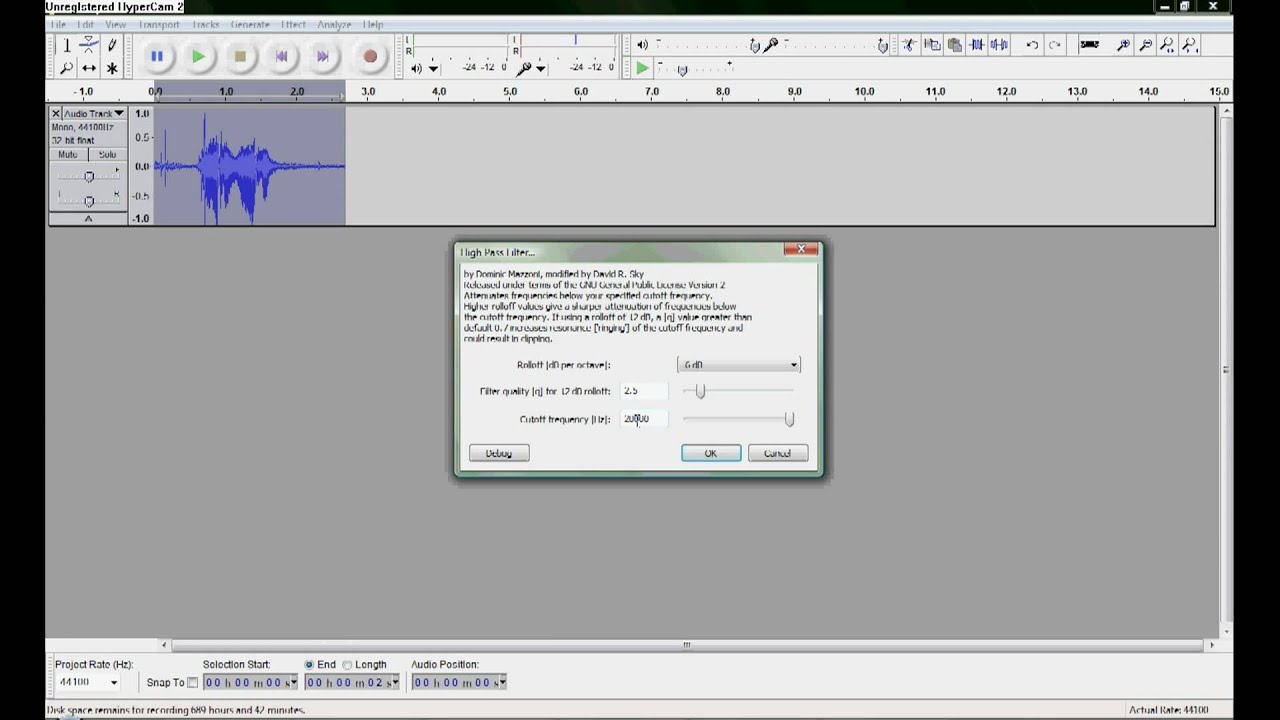Click the Copy icon in edit toolbar
Screen dimensions: 1280x720
(x=932, y=45)
